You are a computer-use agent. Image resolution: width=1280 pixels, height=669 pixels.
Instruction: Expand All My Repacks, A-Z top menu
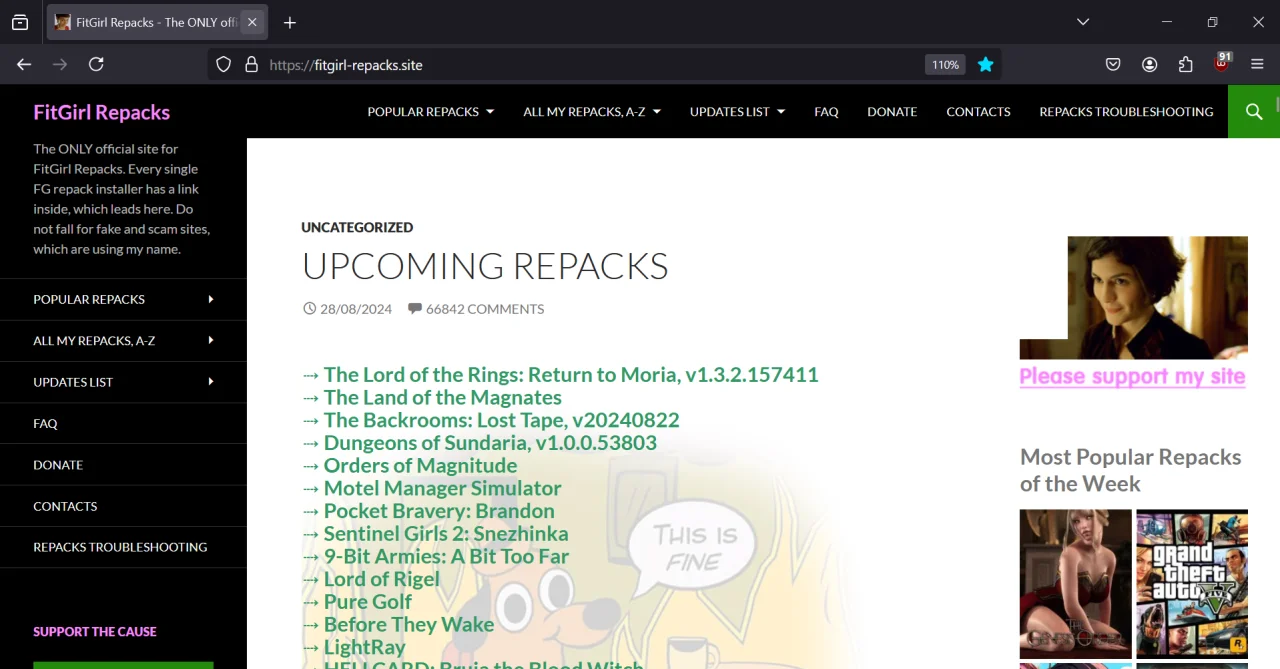click(592, 111)
